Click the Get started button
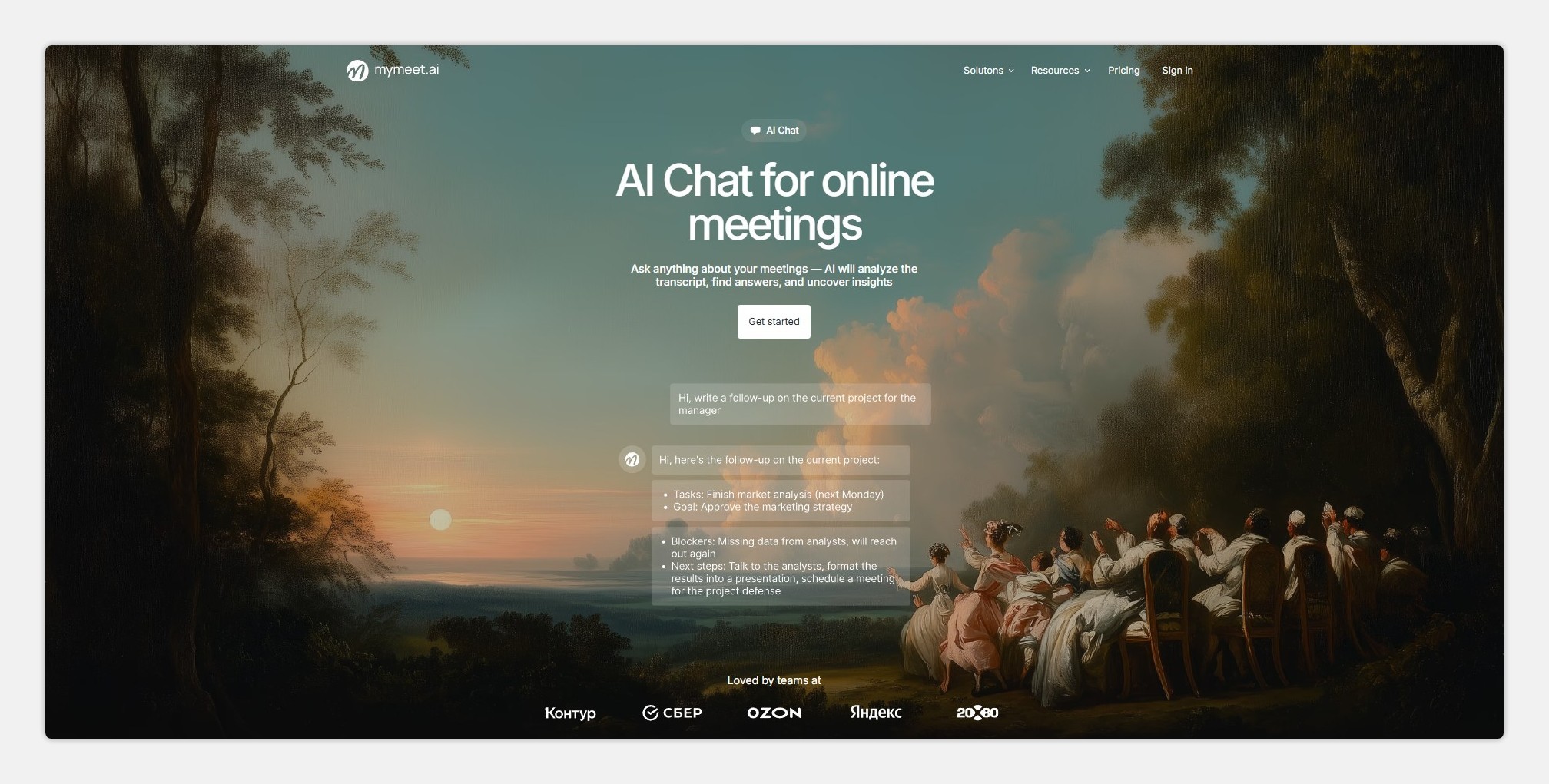1549x784 pixels. [774, 322]
